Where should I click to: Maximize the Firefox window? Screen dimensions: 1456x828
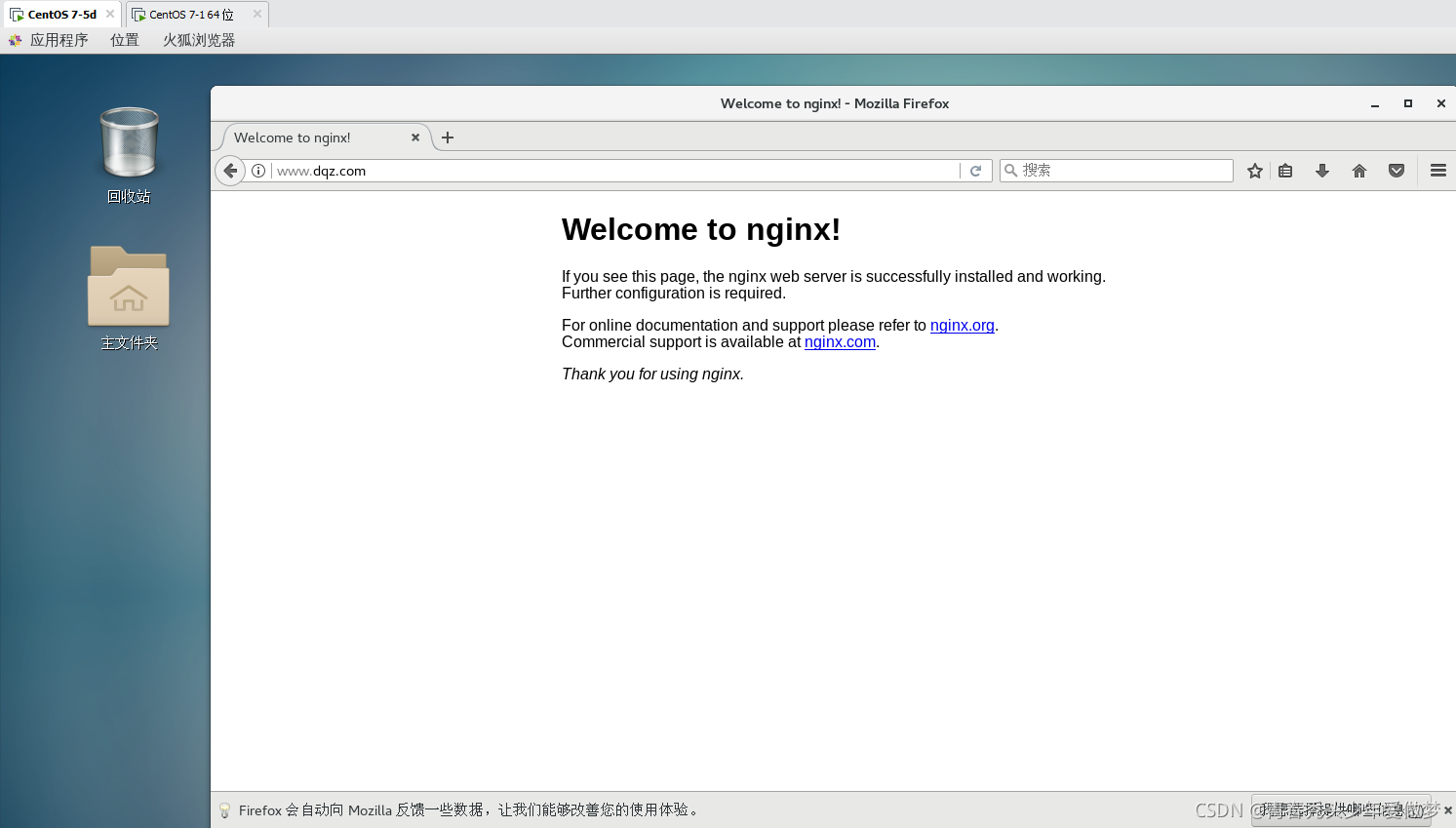coord(1408,103)
